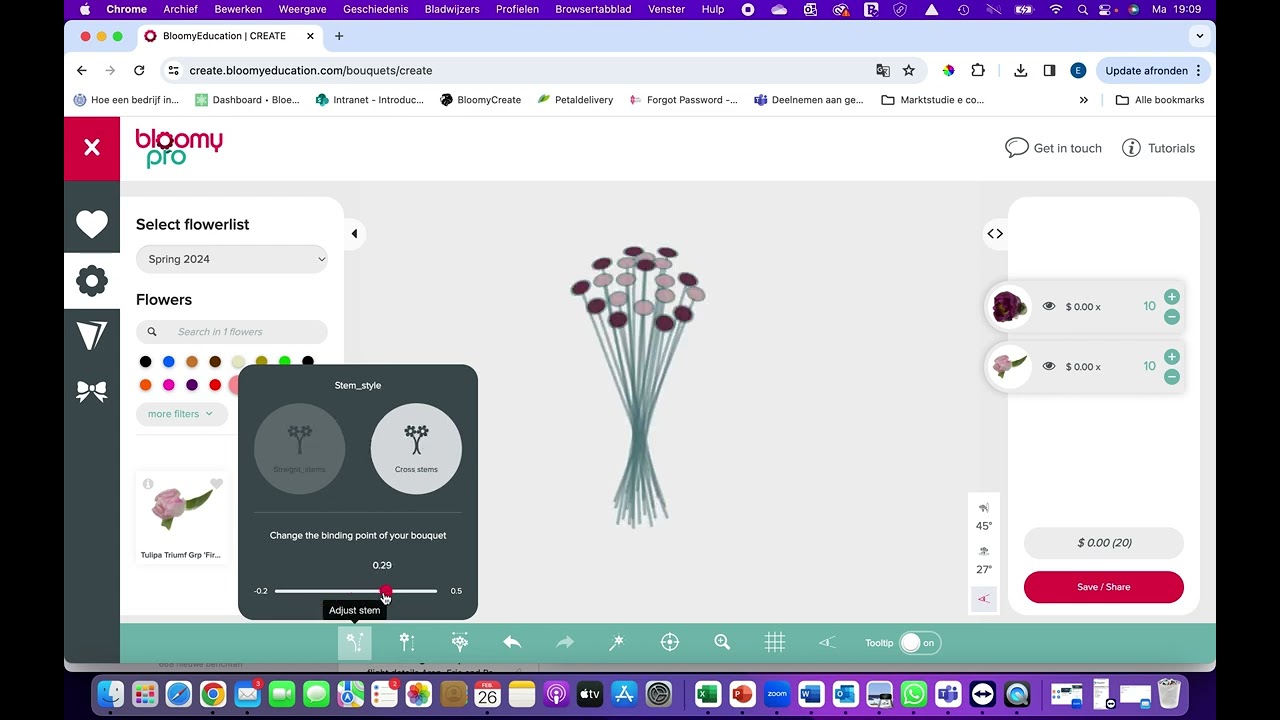
Task: Open the Bladwijzers menu
Action: pyautogui.click(x=452, y=9)
